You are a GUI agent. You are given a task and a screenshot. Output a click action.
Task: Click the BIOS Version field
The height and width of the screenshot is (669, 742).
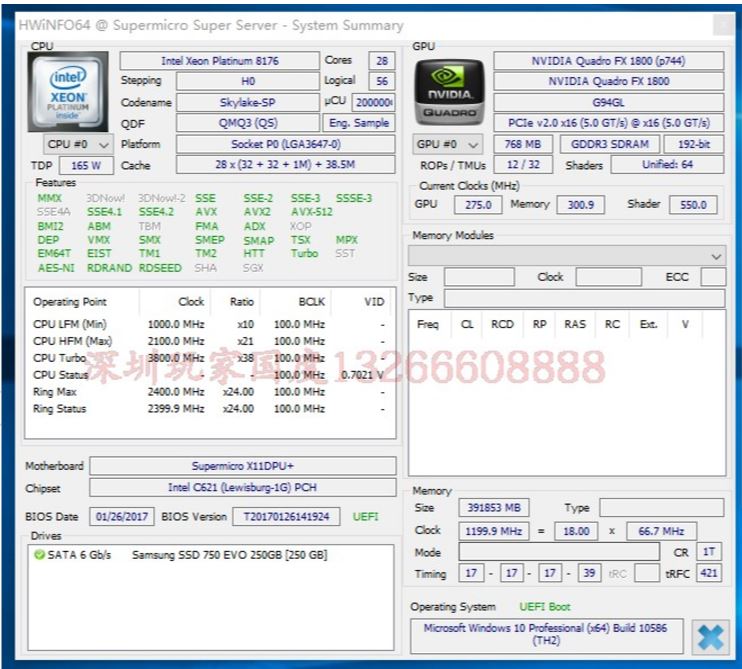pyautogui.click(x=286, y=517)
